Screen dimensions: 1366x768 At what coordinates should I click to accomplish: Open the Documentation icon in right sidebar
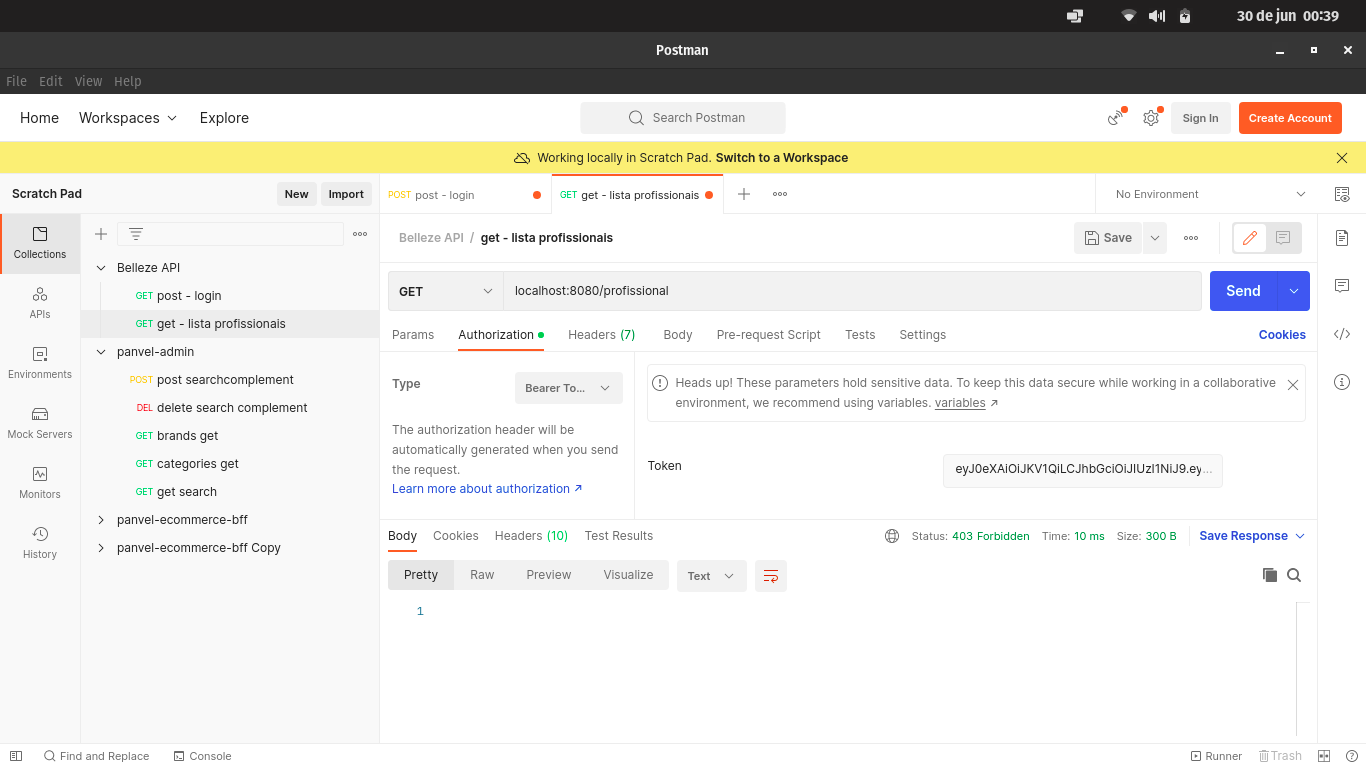pyautogui.click(x=1342, y=238)
